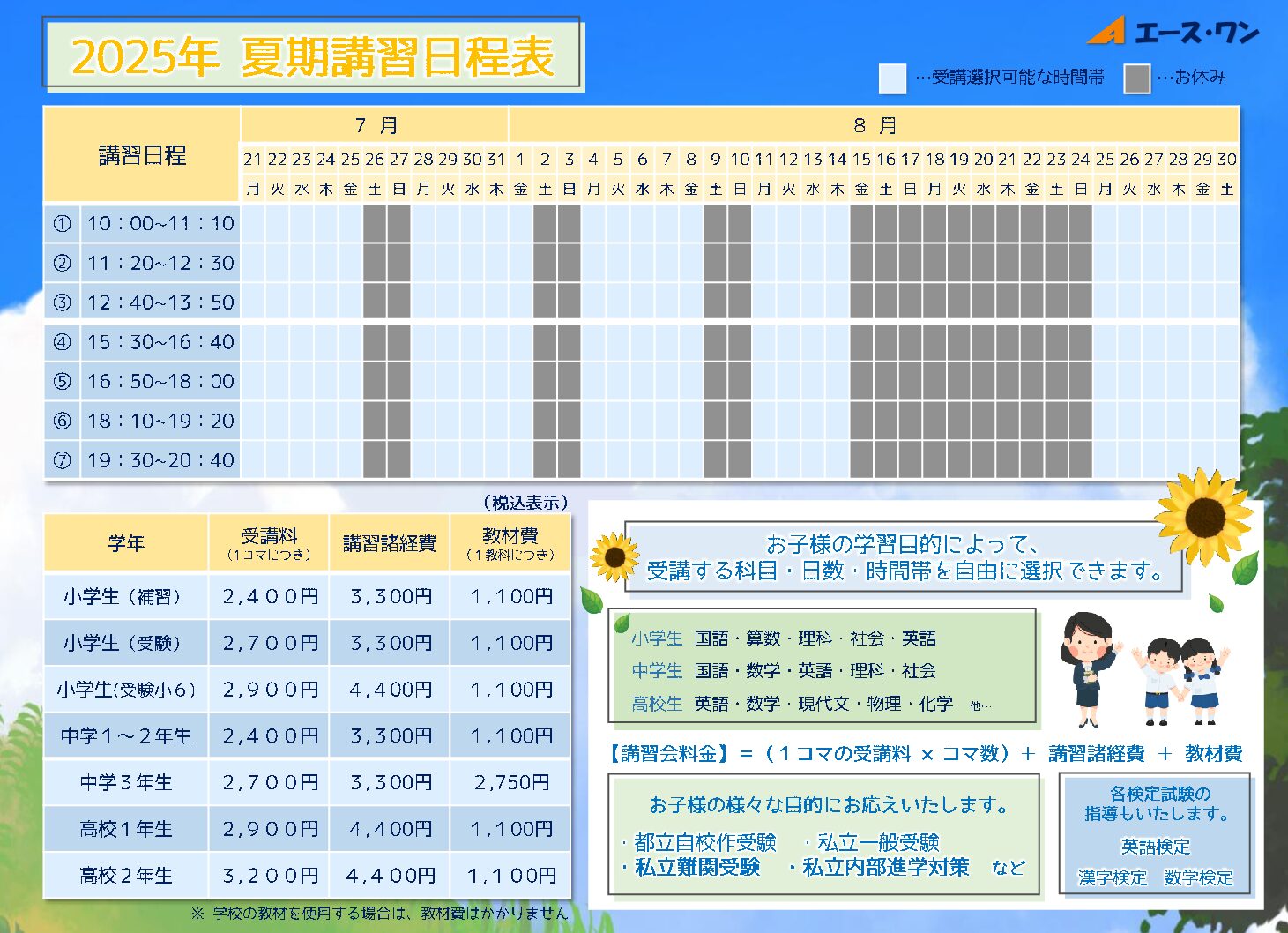Viewport: 1288px width, 933px height.
Task: Click the 小学生(受験) row label
Action: 126,643
